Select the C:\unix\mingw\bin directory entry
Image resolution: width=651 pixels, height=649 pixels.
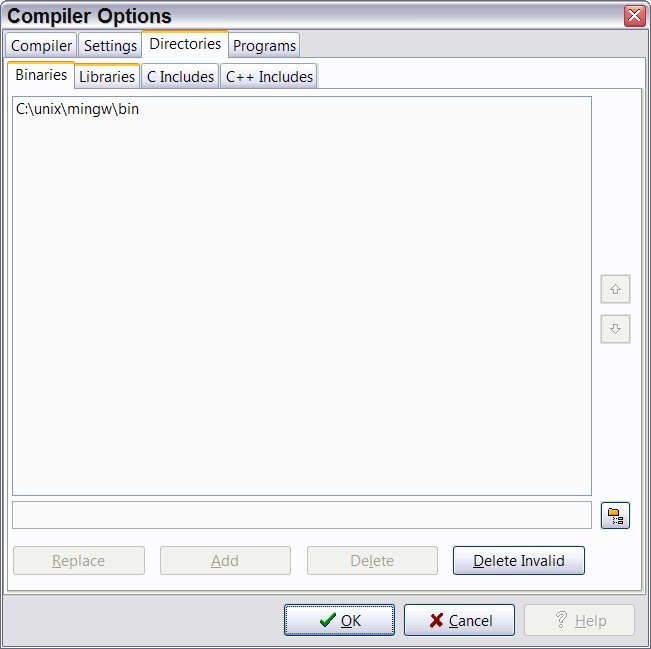(78, 109)
